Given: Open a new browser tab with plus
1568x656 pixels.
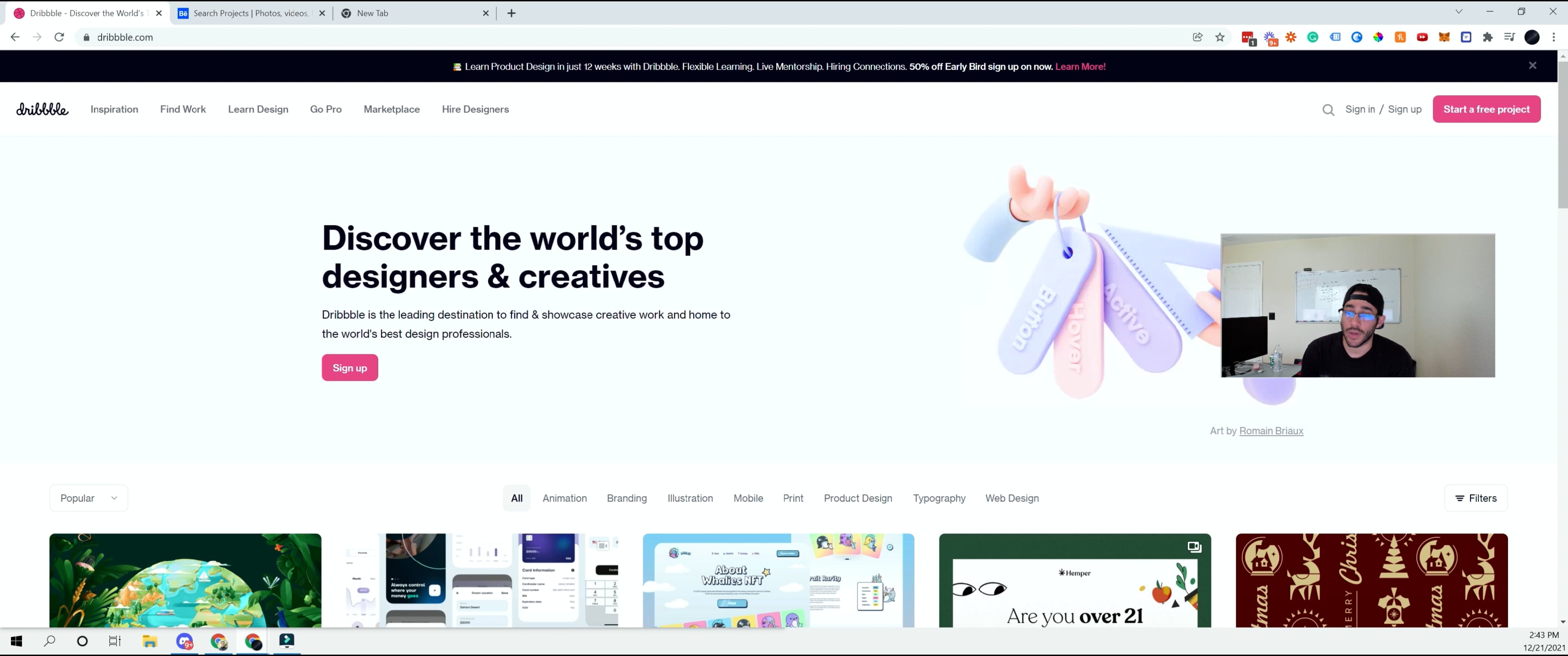Looking at the screenshot, I should (x=511, y=13).
